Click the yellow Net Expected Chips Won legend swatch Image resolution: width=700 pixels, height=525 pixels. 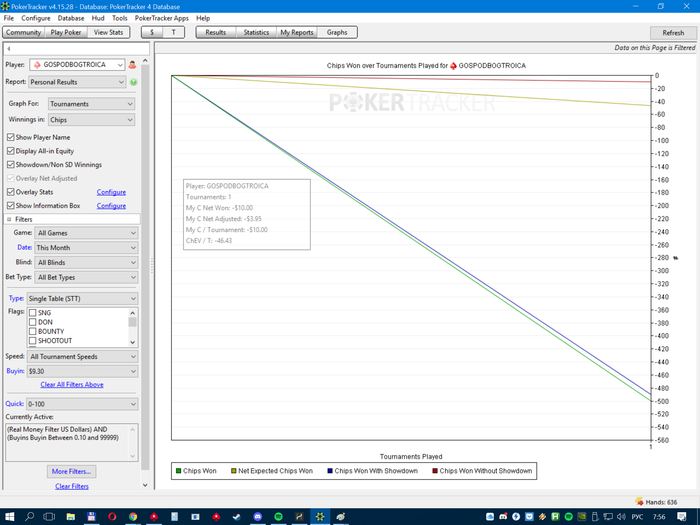(x=233, y=471)
